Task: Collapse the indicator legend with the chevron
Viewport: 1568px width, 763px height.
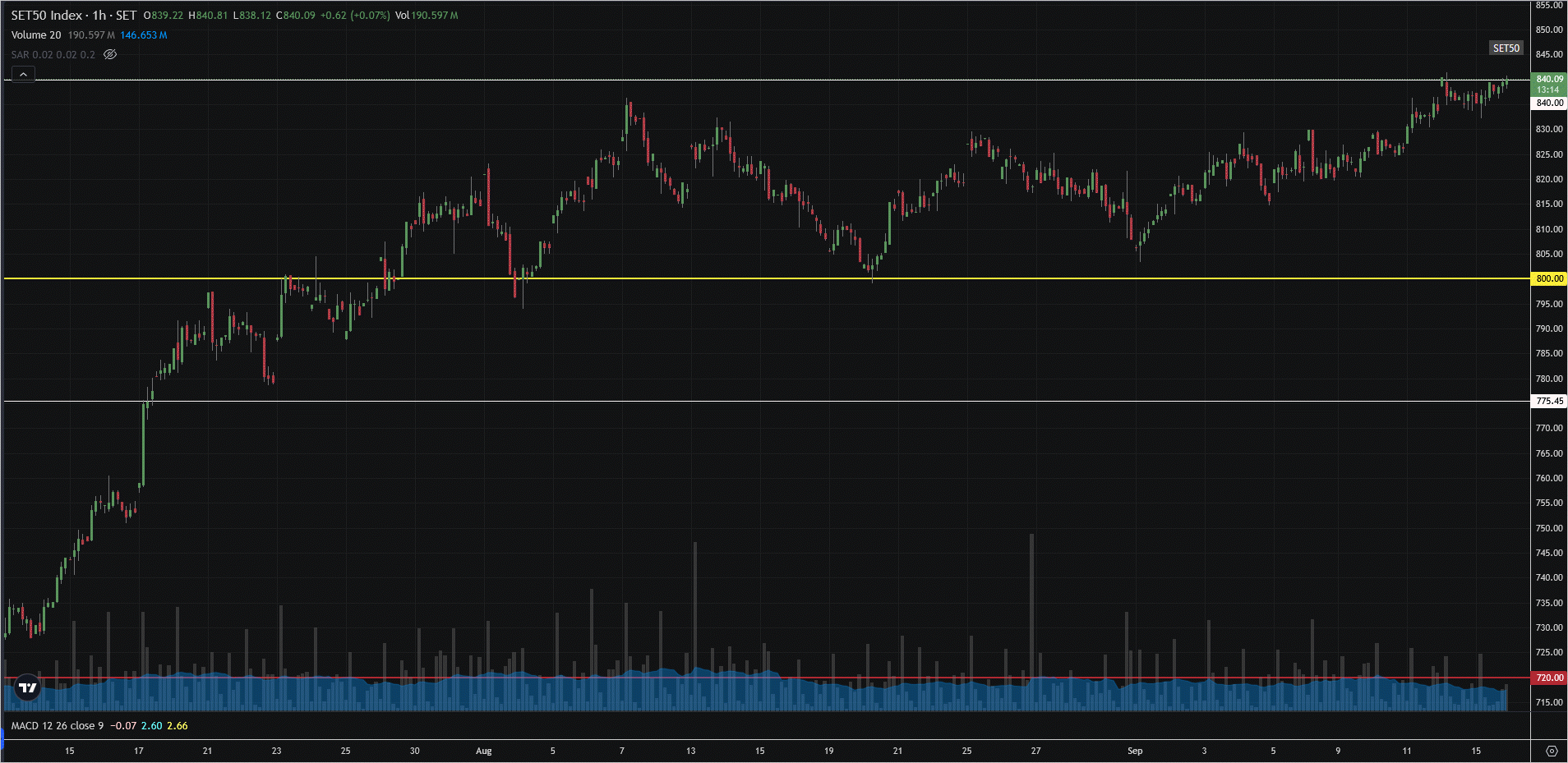Action: 23,75
